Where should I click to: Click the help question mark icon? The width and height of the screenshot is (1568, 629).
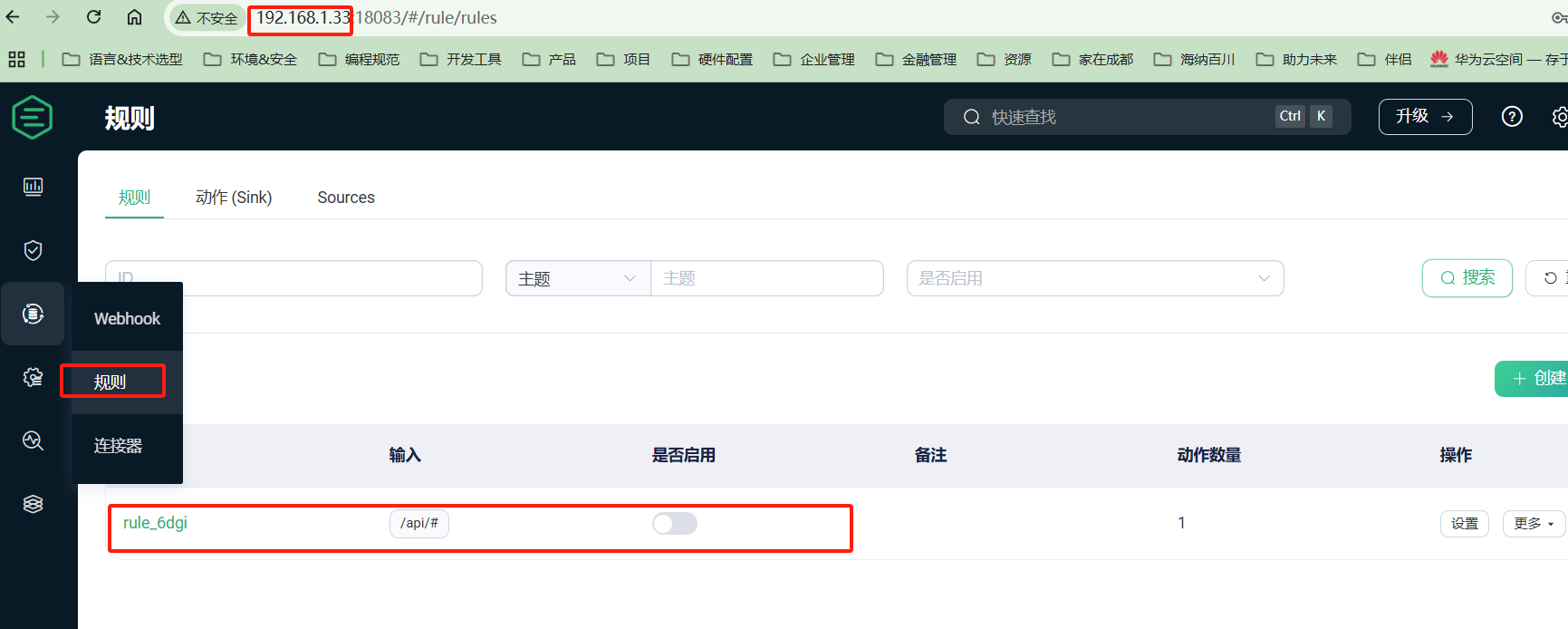[x=1512, y=117]
